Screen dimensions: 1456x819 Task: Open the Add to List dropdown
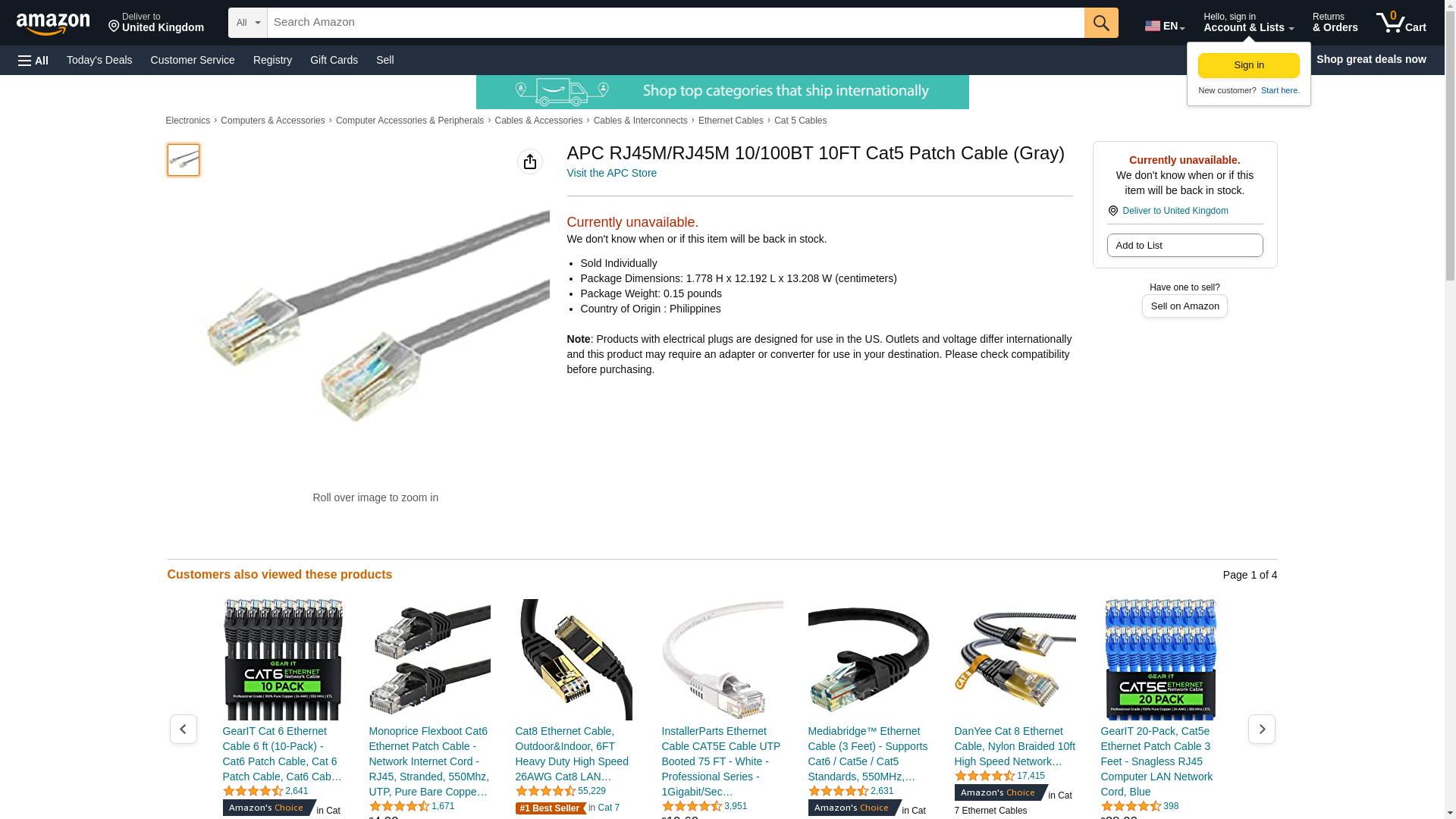tap(1185, 245)
